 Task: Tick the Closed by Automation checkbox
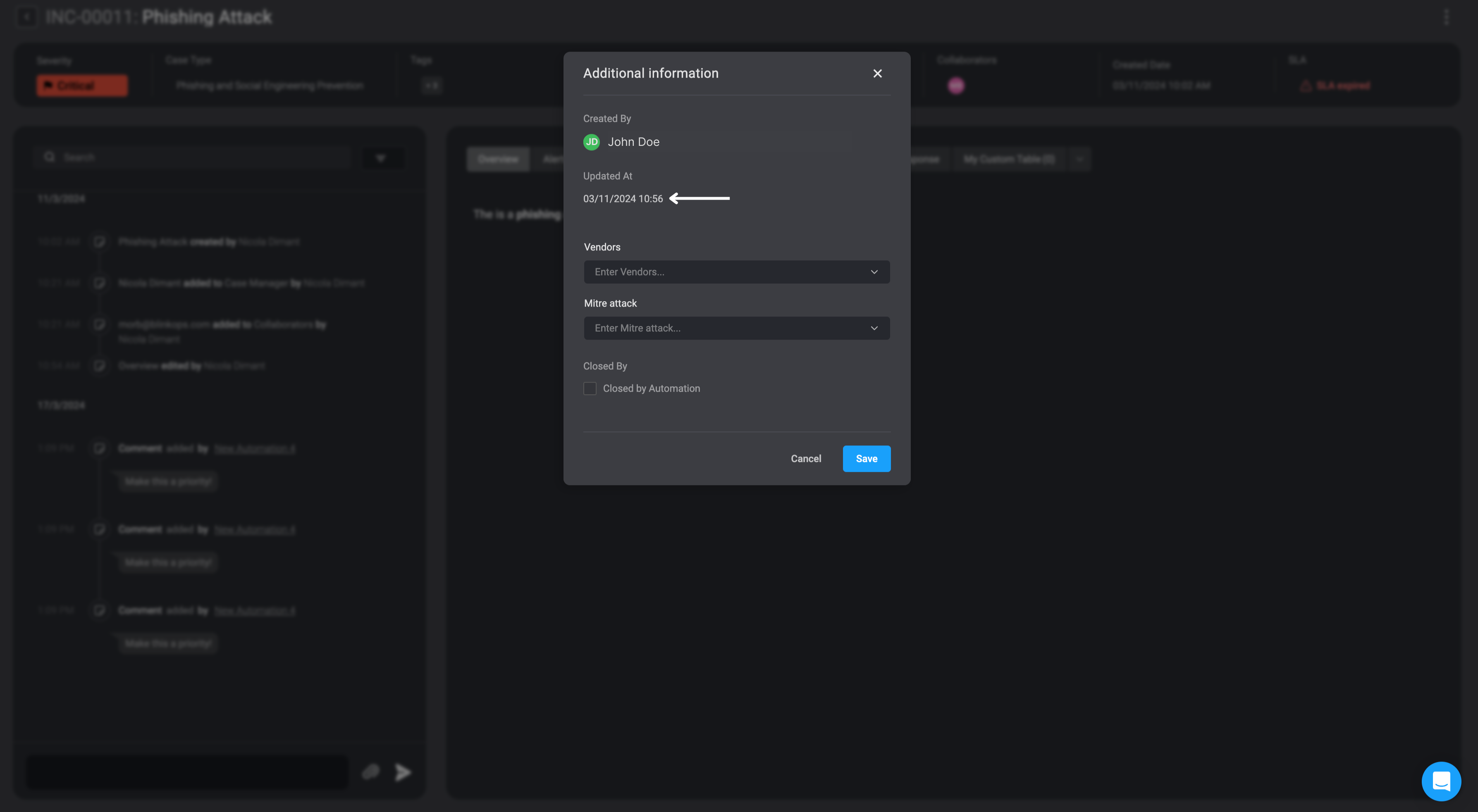pos(590,389)
